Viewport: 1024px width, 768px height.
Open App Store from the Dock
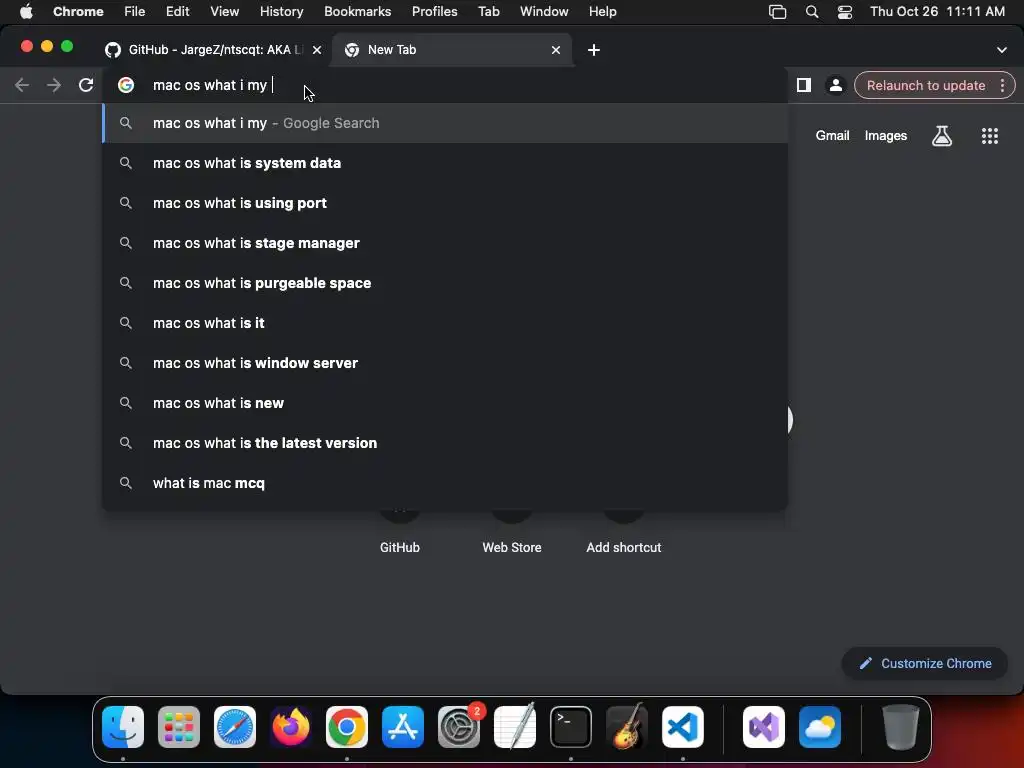[x=403, y=727]
